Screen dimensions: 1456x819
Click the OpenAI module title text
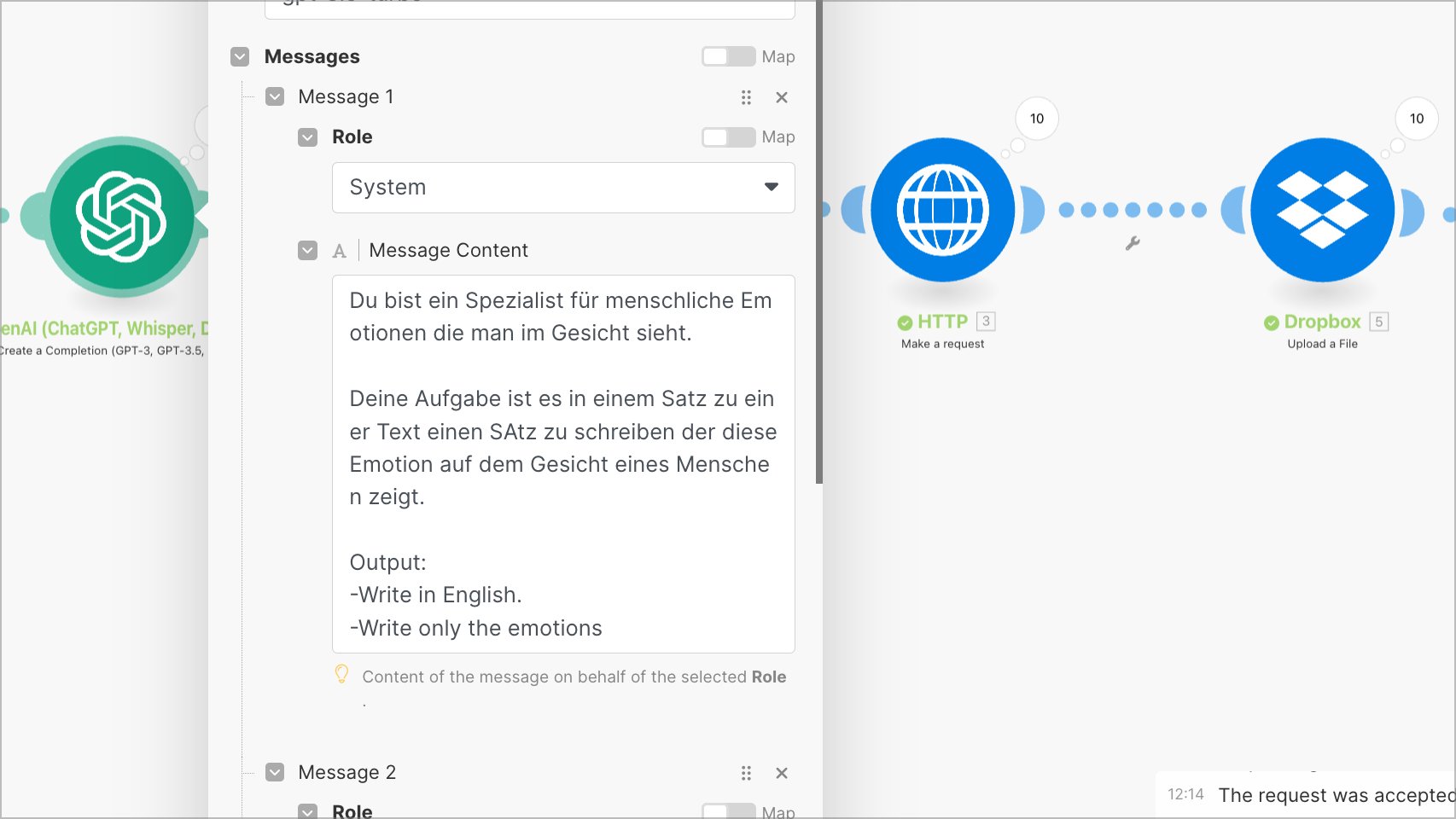pyautogui.click(x=104, y=328)
